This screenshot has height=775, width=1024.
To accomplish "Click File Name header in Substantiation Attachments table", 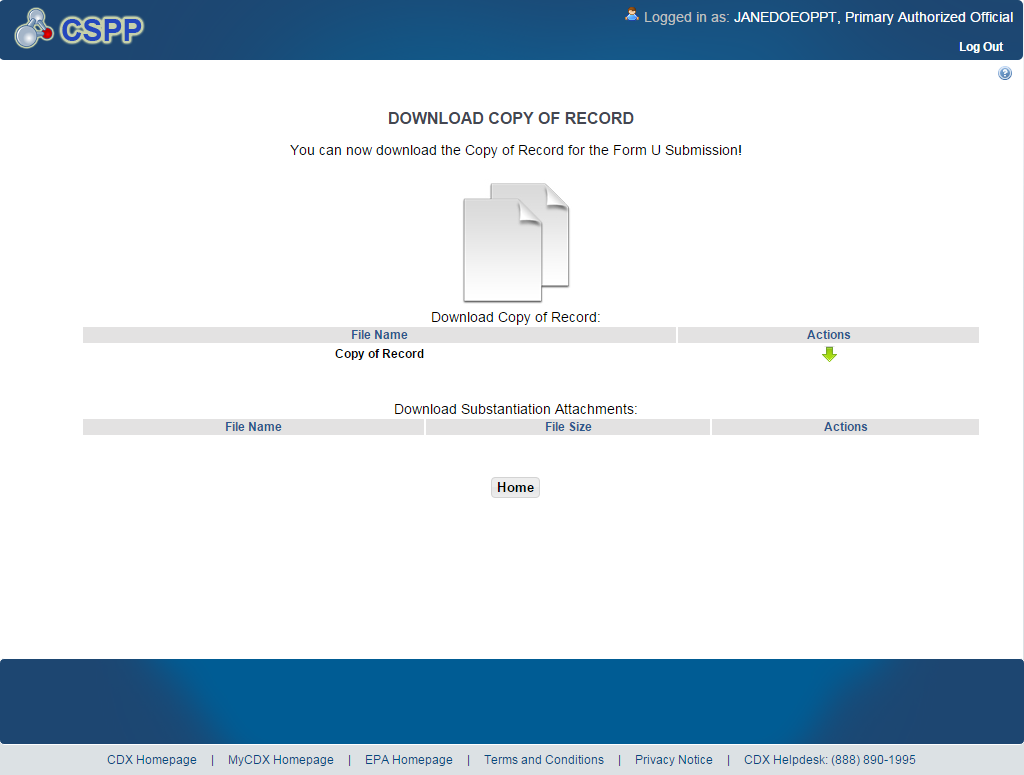I will click(253, 427).
